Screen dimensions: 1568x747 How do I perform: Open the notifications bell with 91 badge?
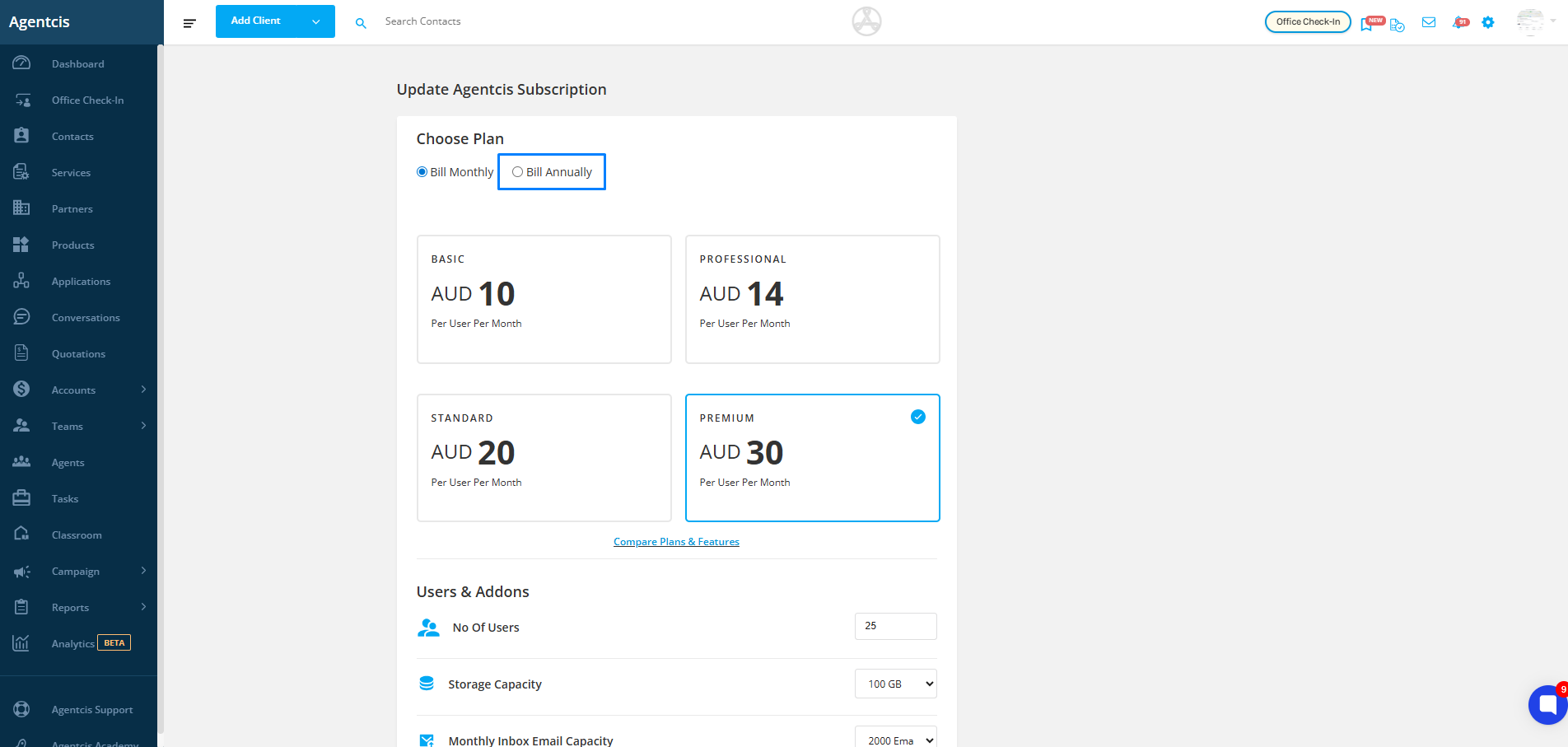point(1460,22)
